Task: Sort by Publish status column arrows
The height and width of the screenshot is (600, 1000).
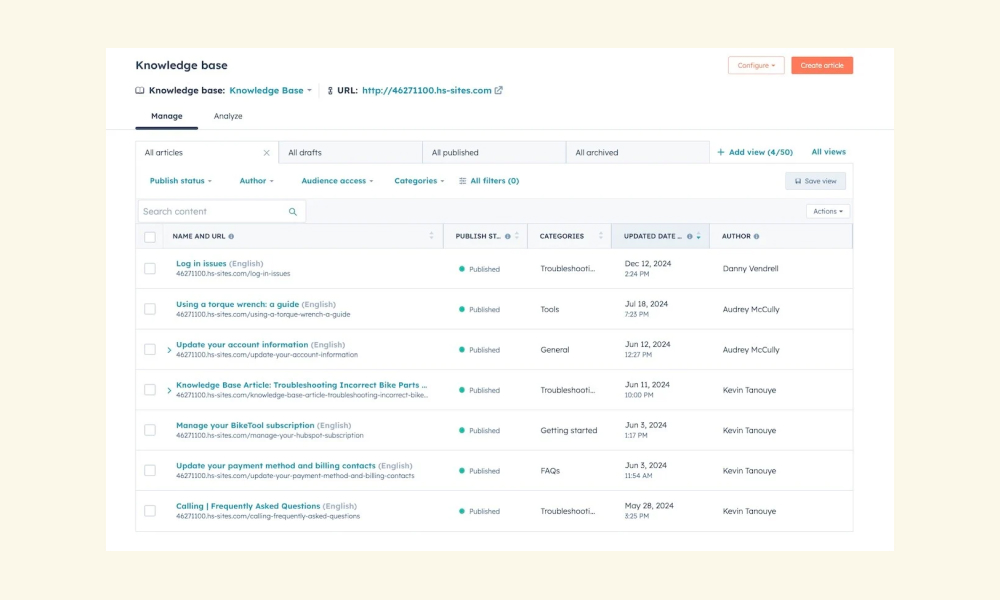Action: coord(517,236)
